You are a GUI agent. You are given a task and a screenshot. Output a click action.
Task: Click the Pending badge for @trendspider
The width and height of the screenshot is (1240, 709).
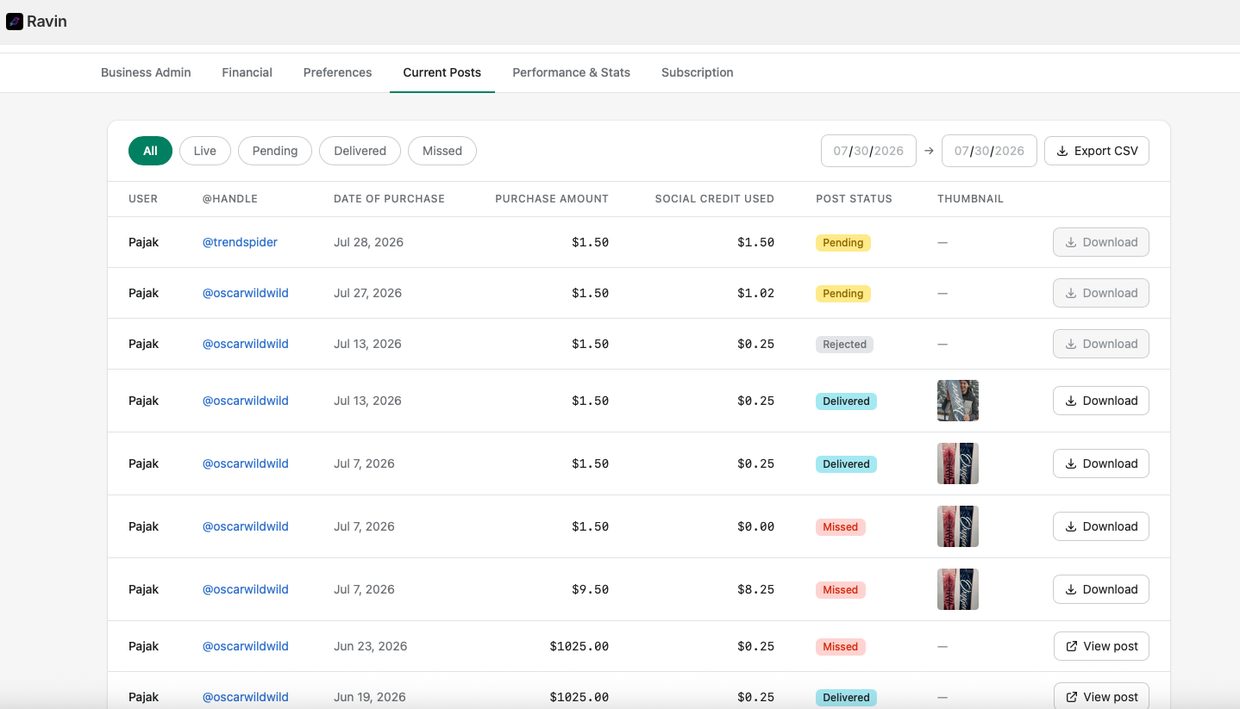(x=843, y=243)
